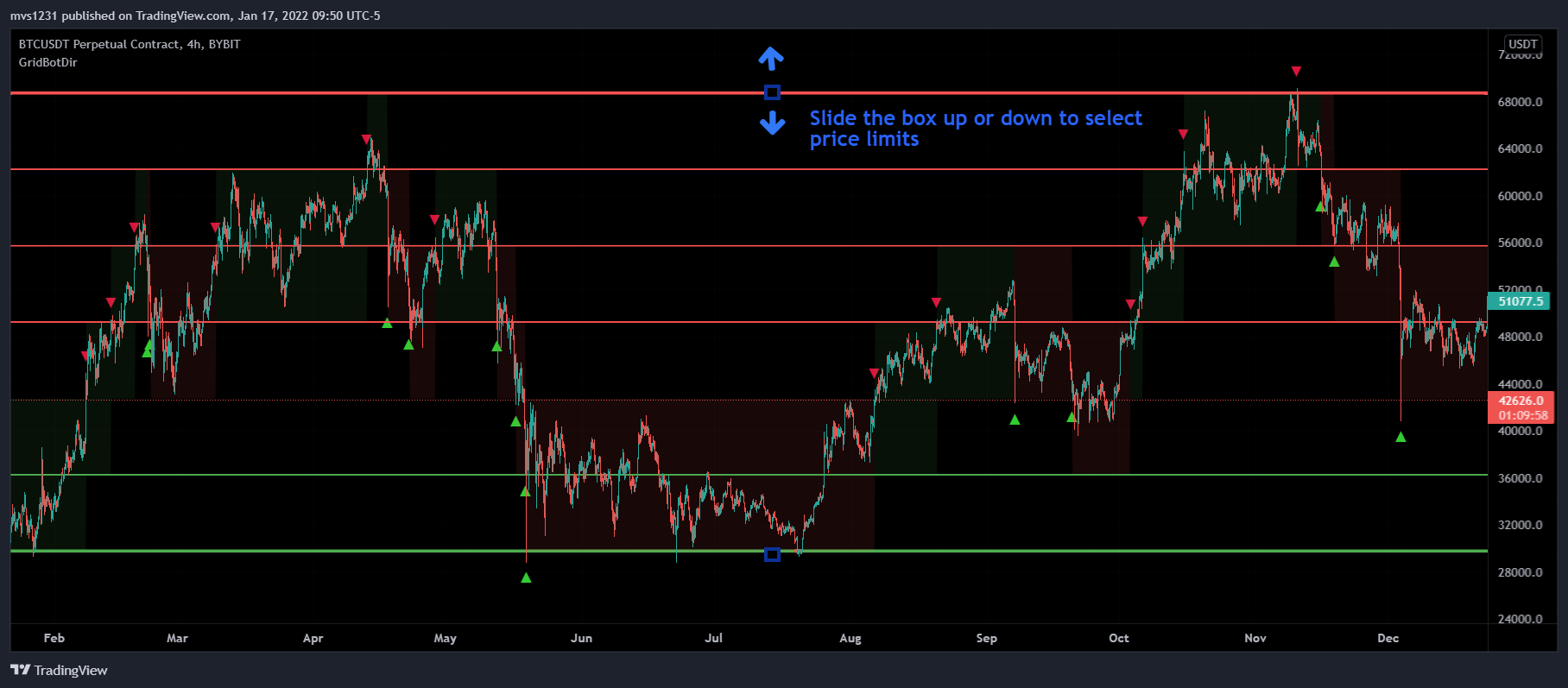Image resolution: width=1568 pixels, height=688 pixels.
Task: Click the red sell triangle above the April high
Action: tap(366, 139)
